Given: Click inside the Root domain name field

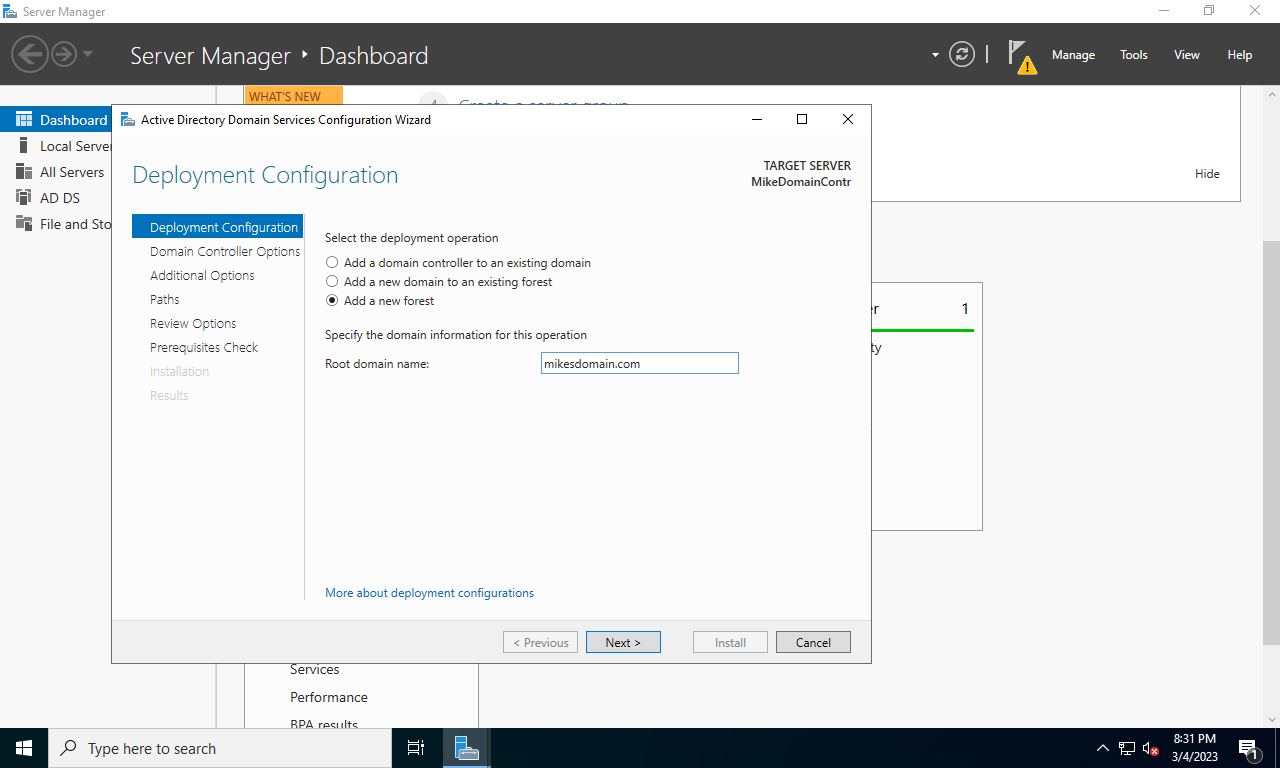Looking at the screenshot, I should click(x=639, y=363).
